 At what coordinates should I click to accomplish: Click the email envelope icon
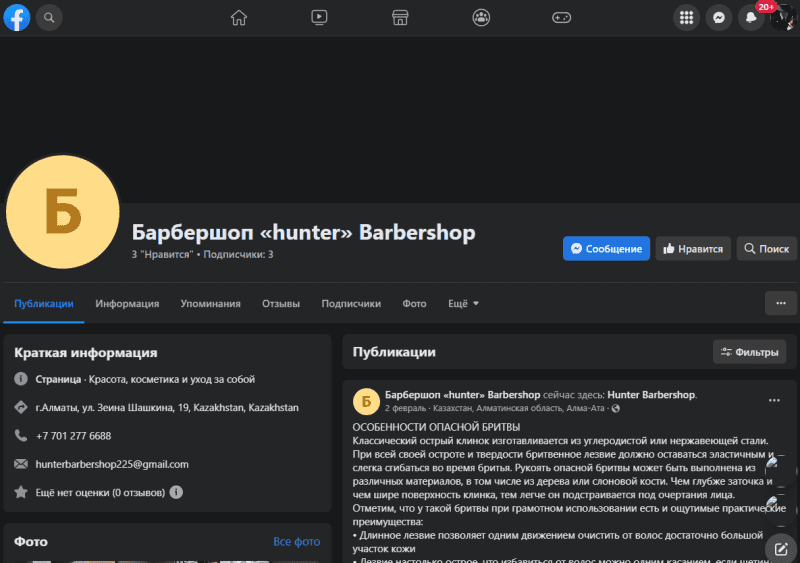[x=20, y=464]
